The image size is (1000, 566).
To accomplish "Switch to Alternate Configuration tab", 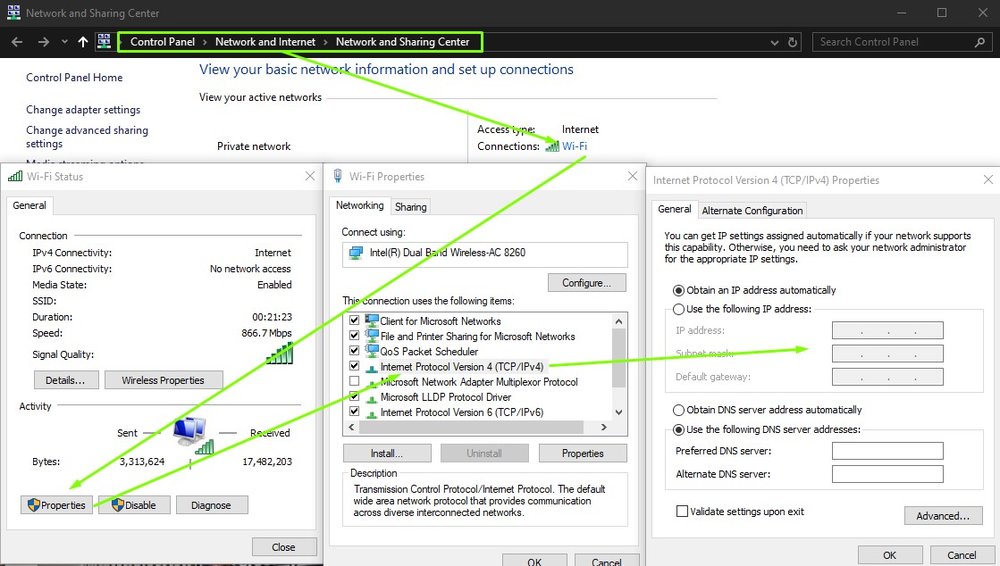I will click(752, 211).
